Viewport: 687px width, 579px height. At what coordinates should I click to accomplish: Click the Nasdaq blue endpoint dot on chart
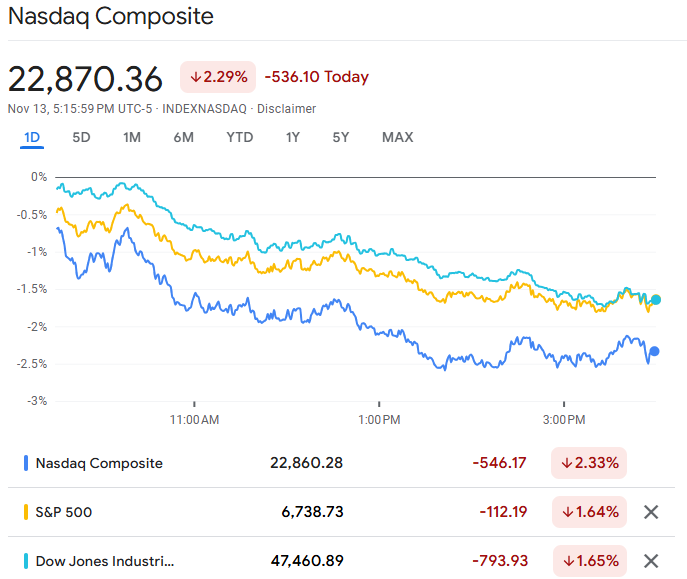(x=654, y=351)
